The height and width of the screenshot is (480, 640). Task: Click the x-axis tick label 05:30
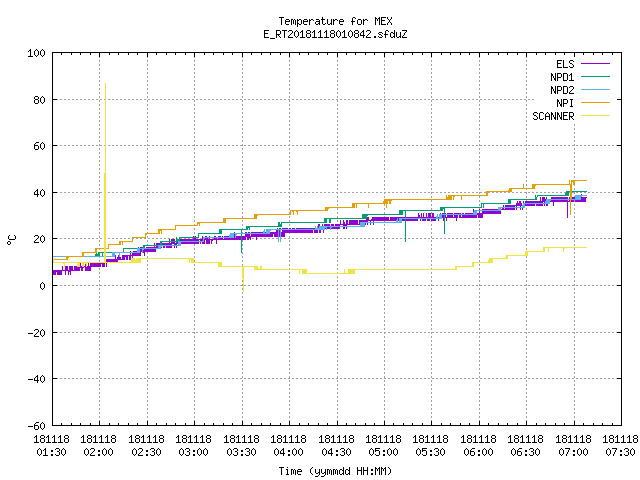(x=431, y=452)
